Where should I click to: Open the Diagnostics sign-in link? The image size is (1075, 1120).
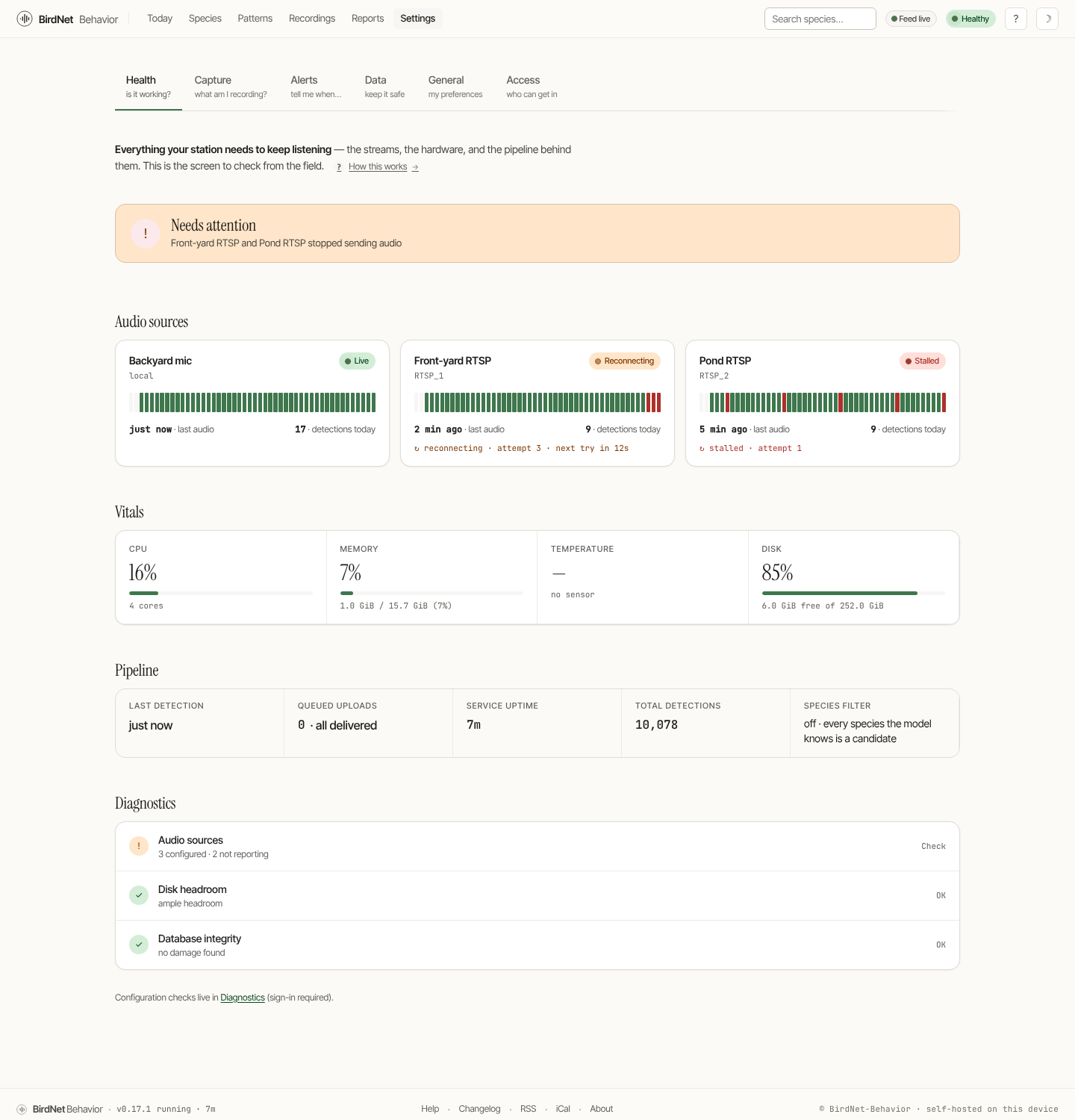coord(243,998)
